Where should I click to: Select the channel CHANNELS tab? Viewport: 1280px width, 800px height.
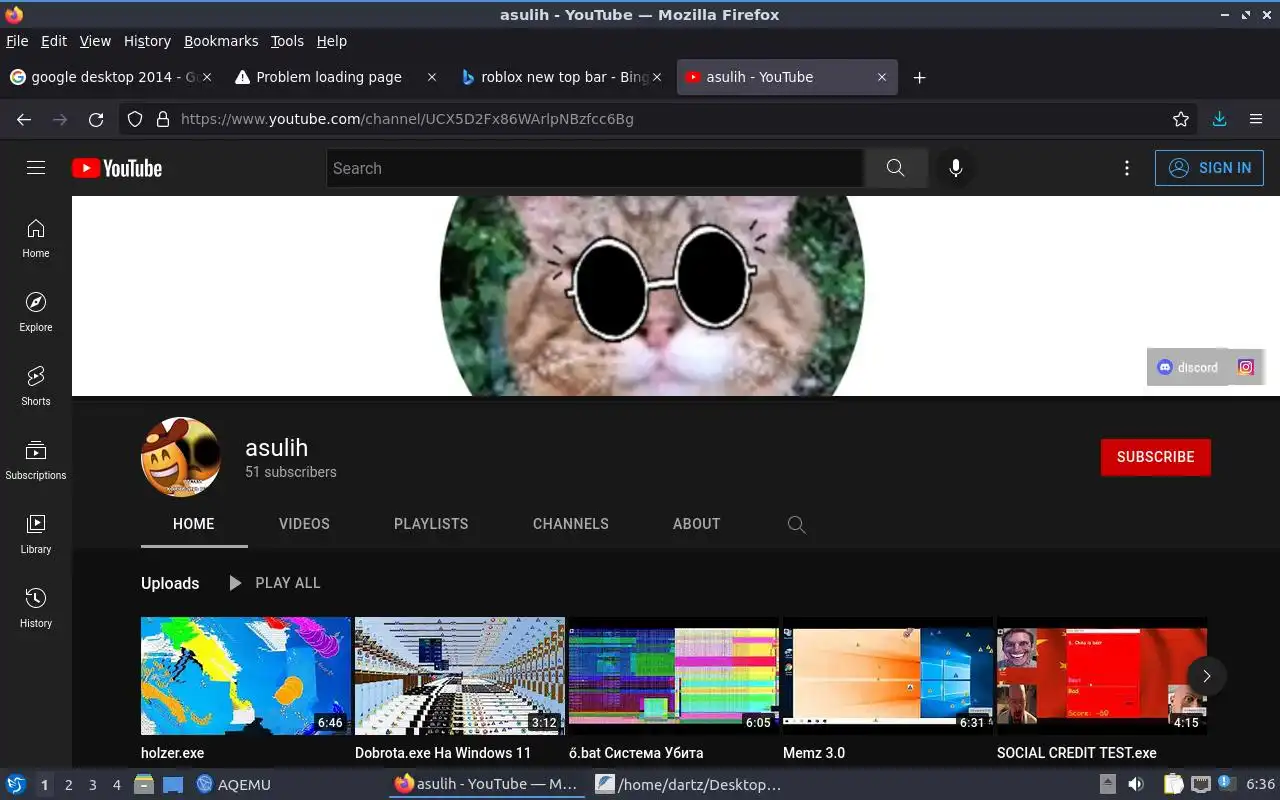click(571, 524)
